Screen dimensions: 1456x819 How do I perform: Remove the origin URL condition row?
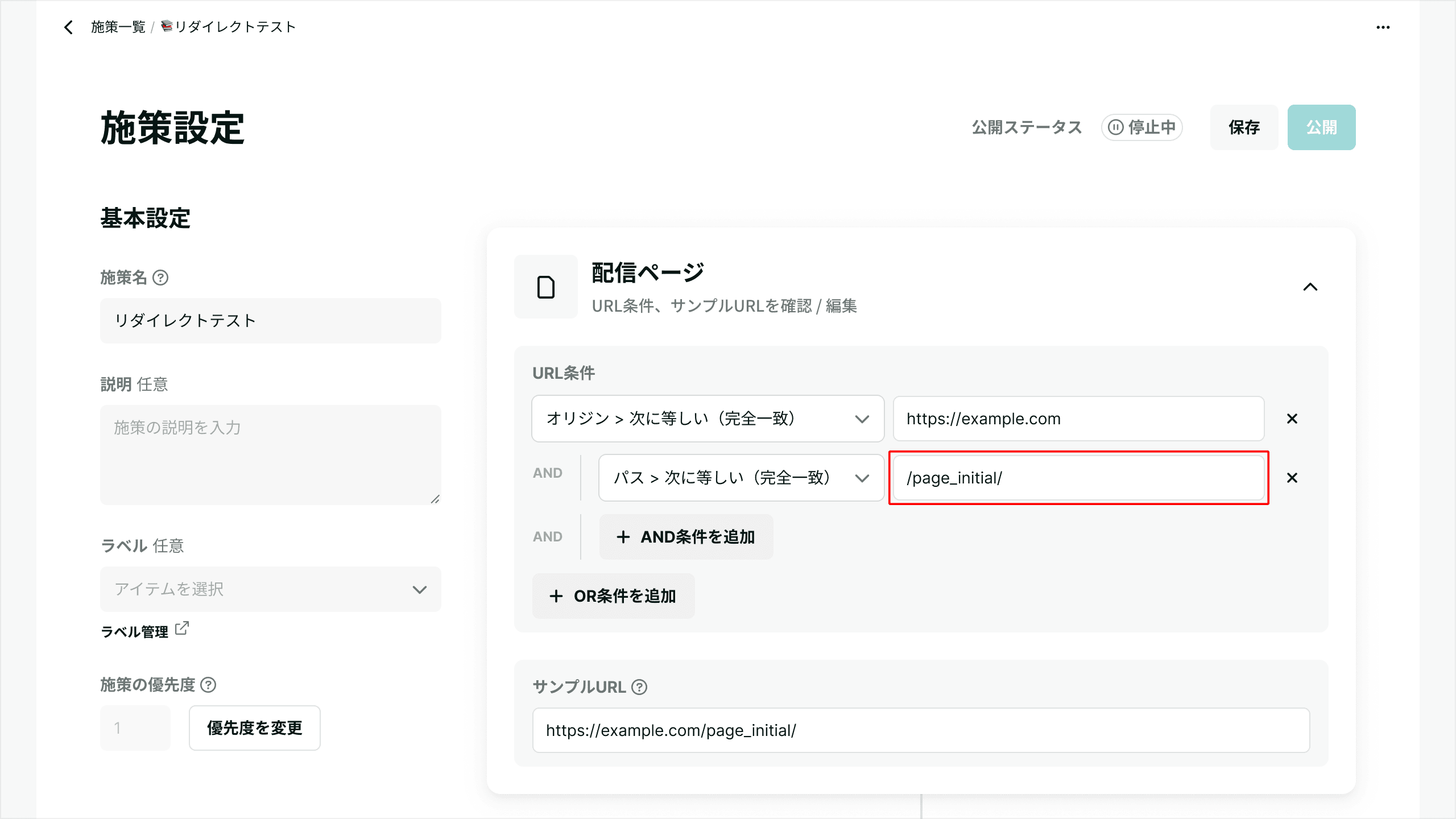click(1292, 419)
